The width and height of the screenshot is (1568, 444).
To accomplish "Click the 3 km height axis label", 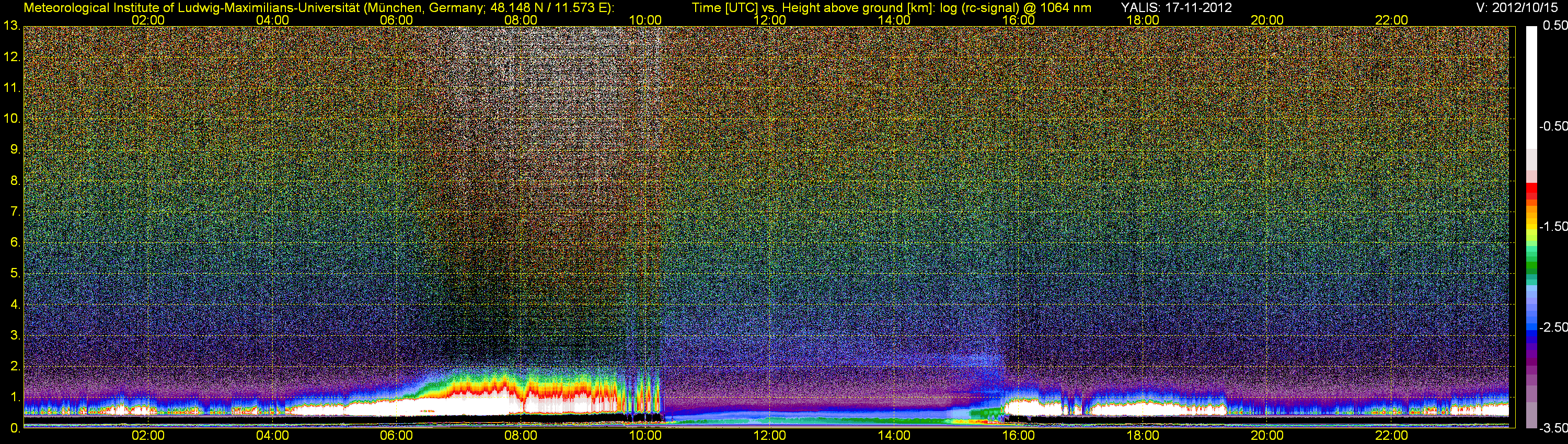I will click(x=15, y=335).
